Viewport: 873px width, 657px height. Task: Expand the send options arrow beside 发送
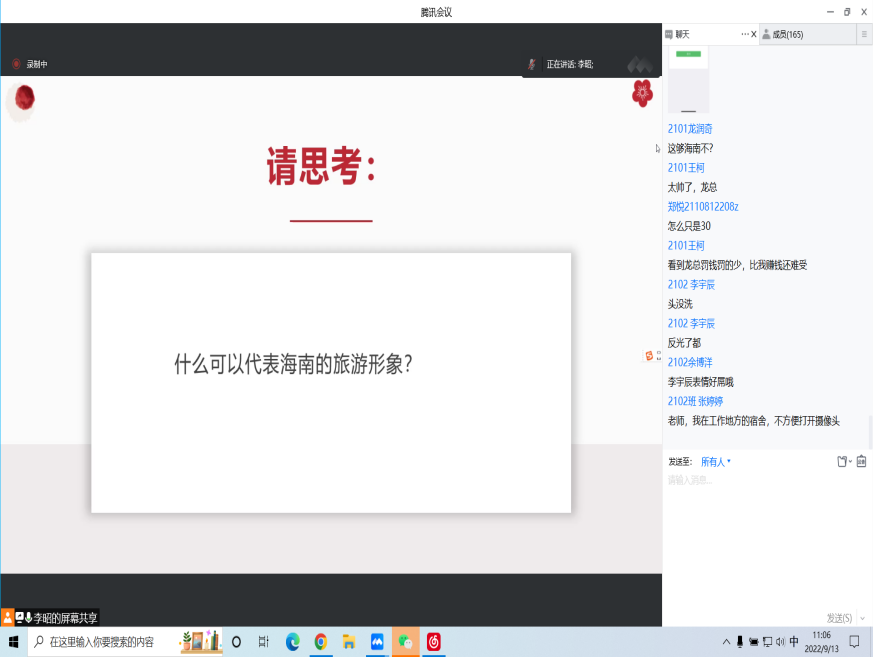(863, 618)
